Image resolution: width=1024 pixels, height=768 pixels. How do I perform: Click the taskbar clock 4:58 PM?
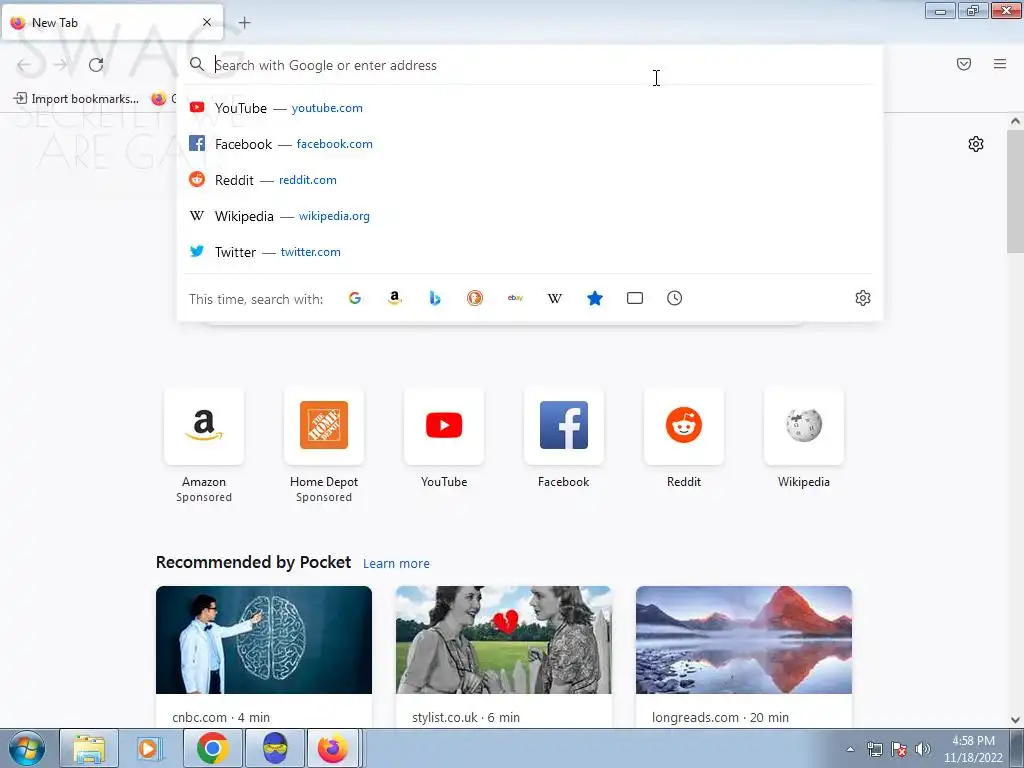[x=973, y=748]
